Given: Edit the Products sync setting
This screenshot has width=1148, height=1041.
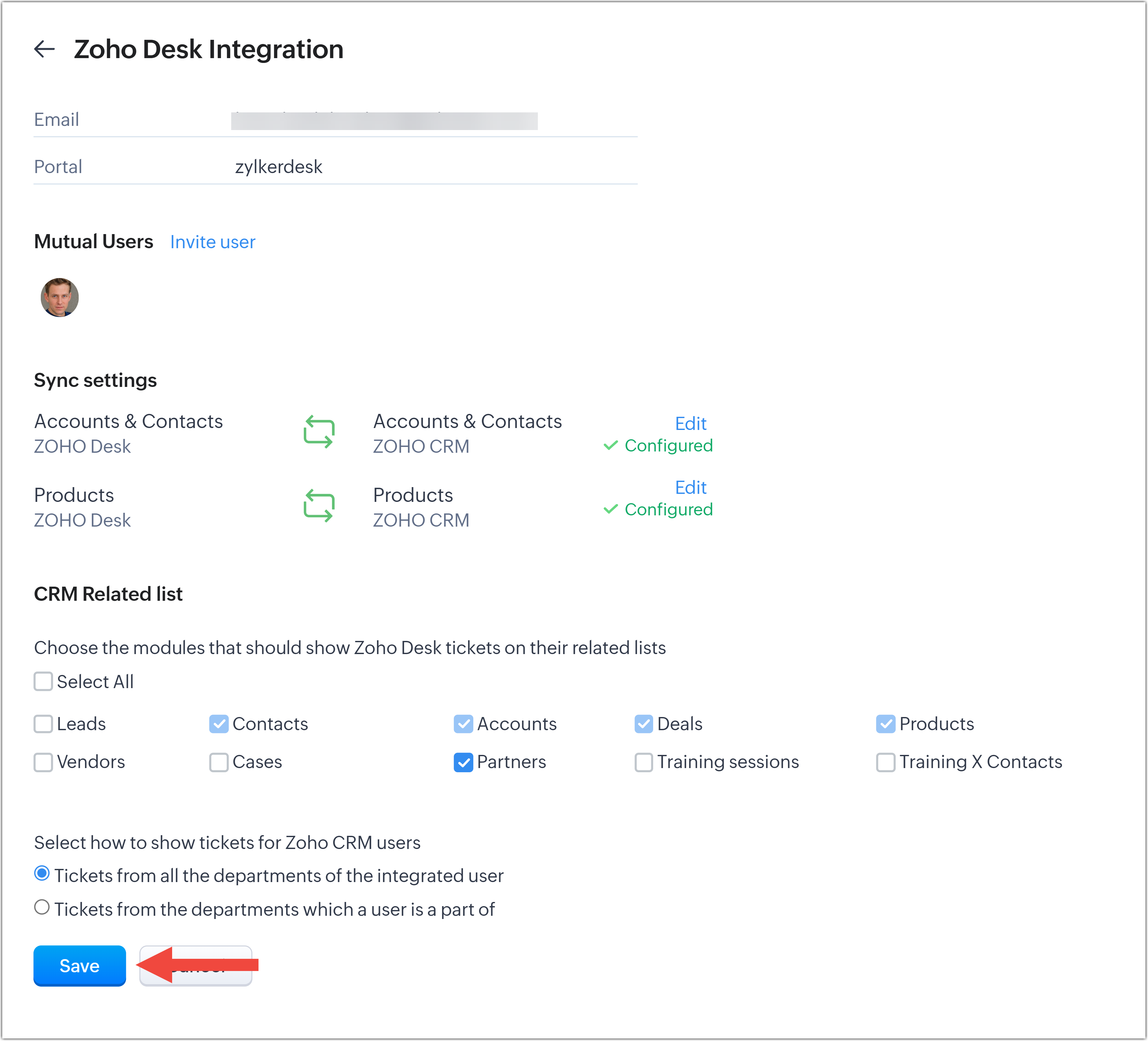Looking at the screenshot, I should point(690,487).
